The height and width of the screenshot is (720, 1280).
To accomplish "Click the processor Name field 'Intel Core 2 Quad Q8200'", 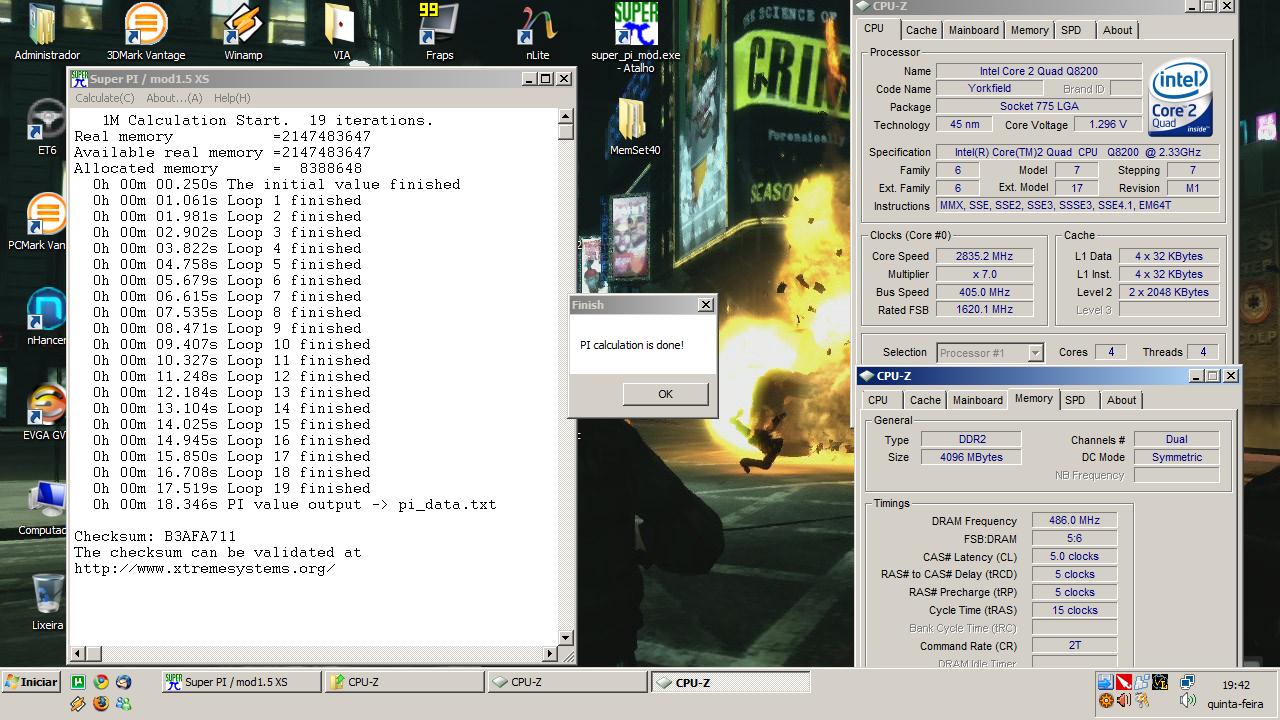I will coord(1038,71).
